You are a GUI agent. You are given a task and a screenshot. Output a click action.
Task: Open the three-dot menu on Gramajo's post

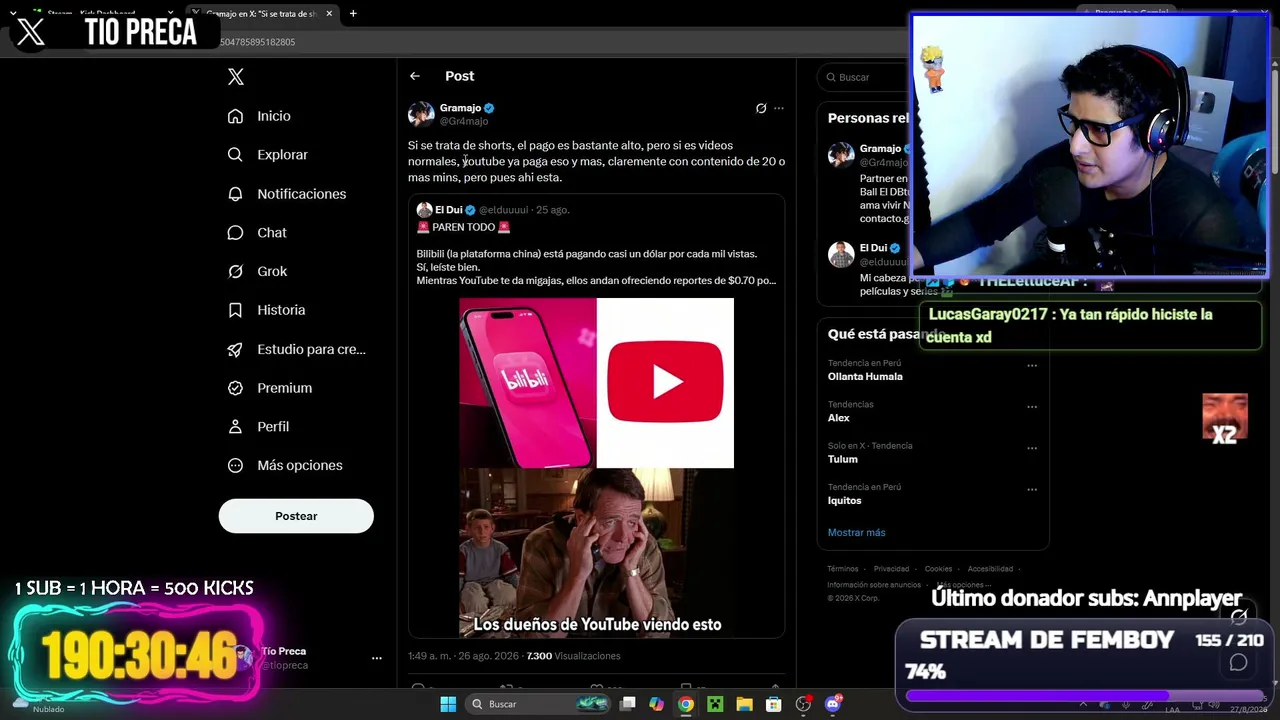pos(779,108)
